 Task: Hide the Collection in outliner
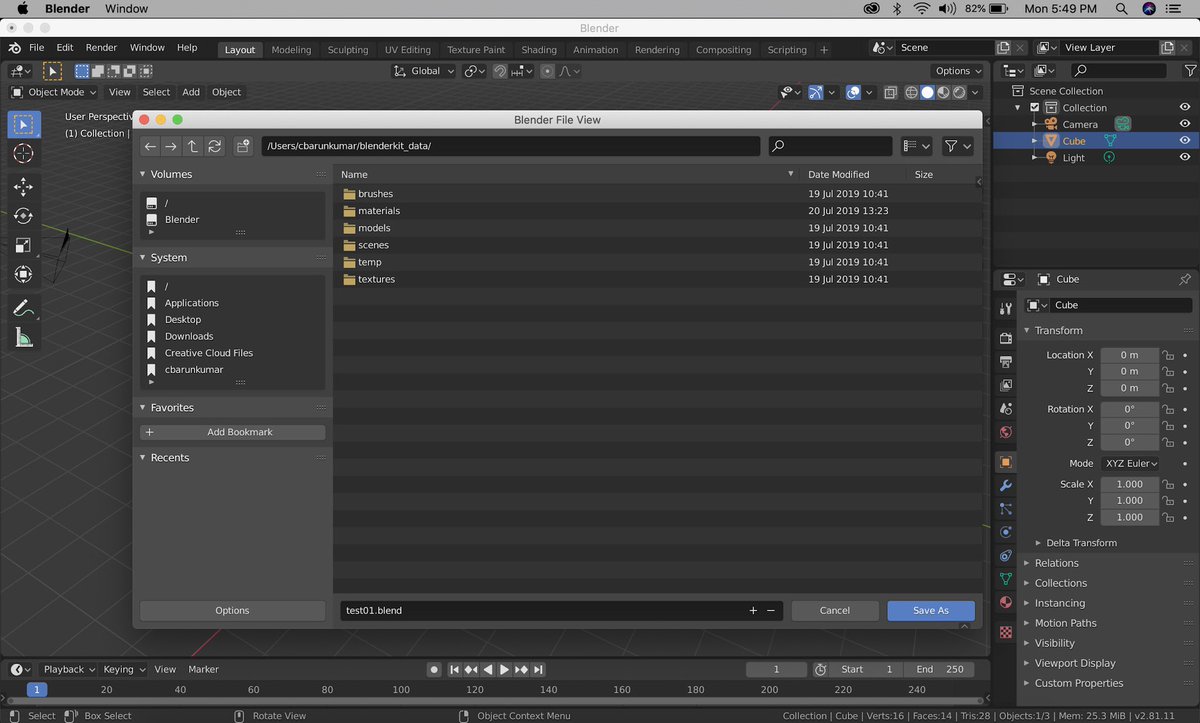click(1185, 108)
